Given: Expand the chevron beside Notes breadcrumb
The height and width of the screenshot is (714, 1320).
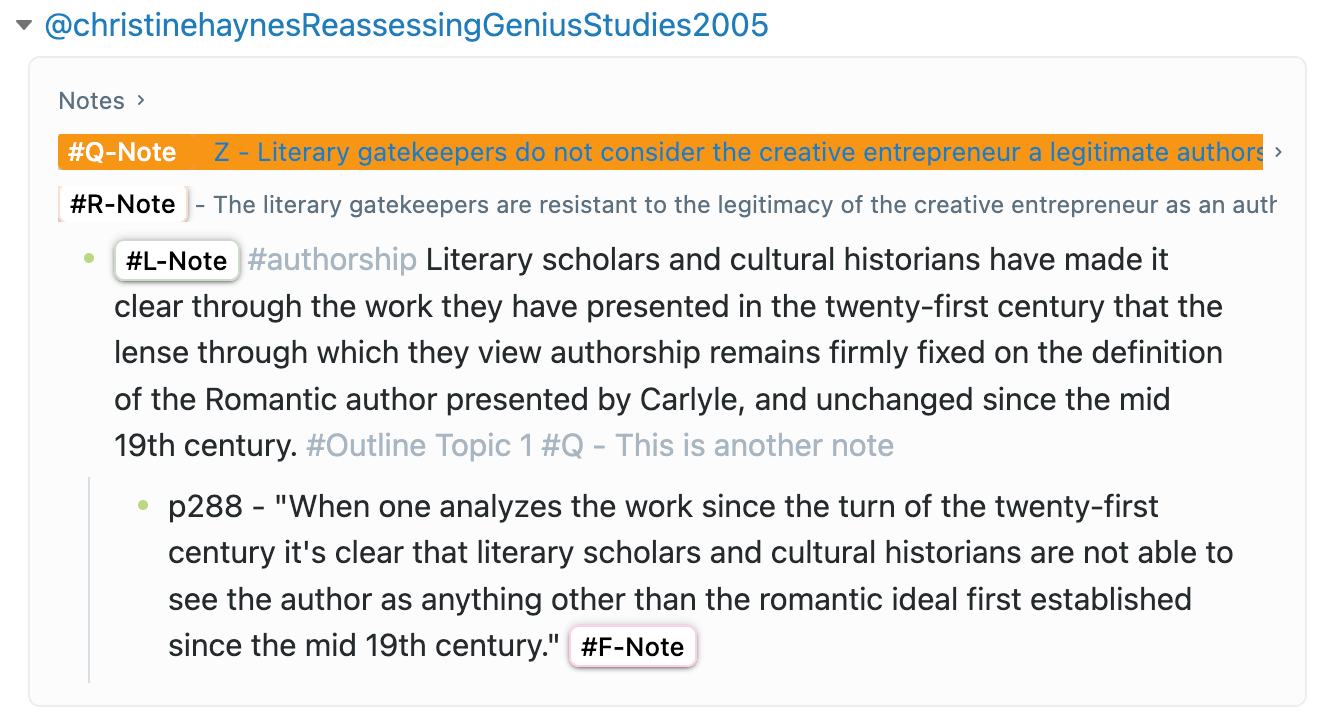Looking at the screenshot, I should point(141,100).
